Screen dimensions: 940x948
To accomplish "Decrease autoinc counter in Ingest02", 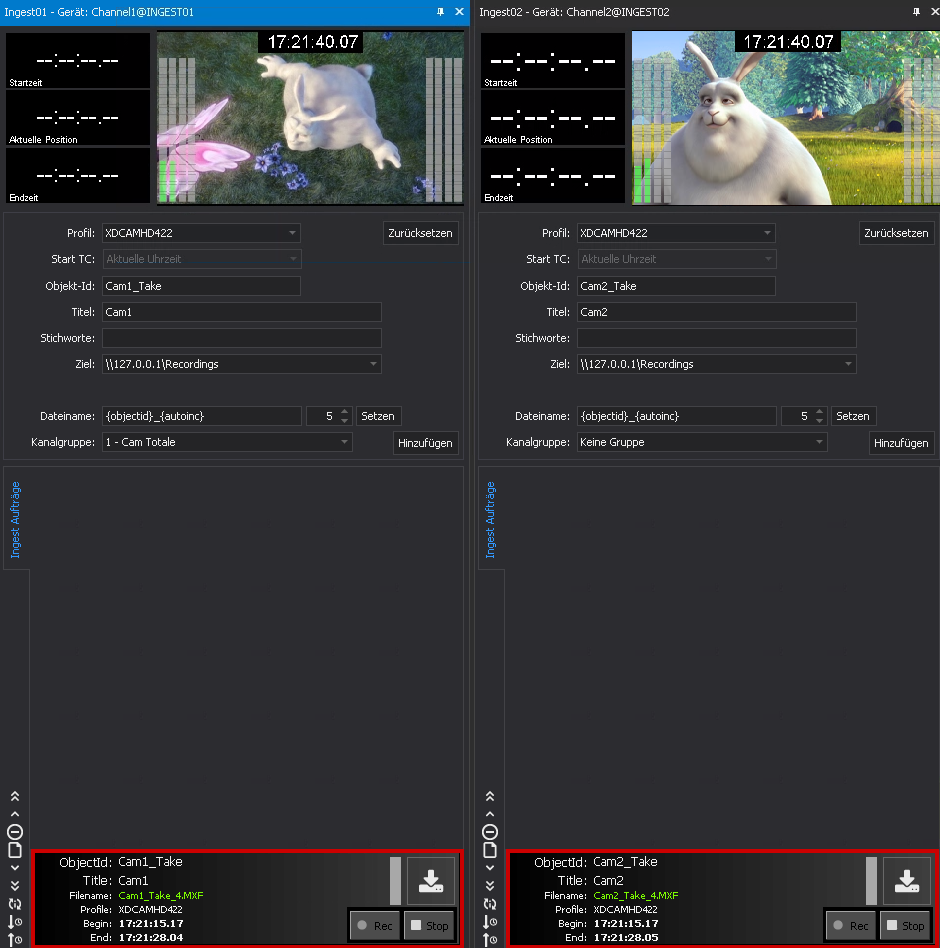I will pos(820,421).
